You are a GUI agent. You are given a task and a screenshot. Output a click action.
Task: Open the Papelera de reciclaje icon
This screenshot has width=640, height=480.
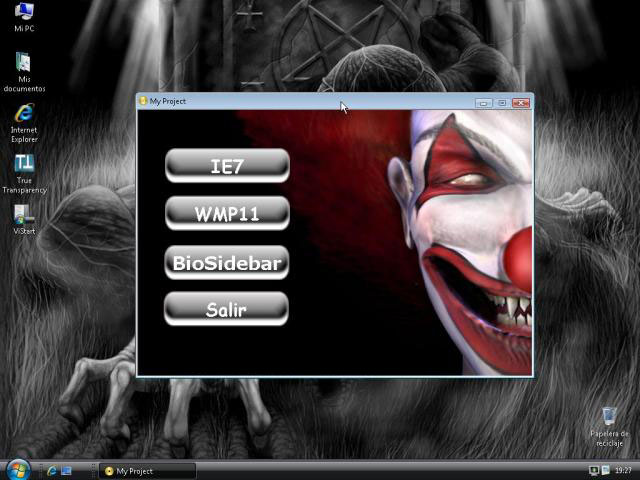pyautogui.click(x=609, y=427)
